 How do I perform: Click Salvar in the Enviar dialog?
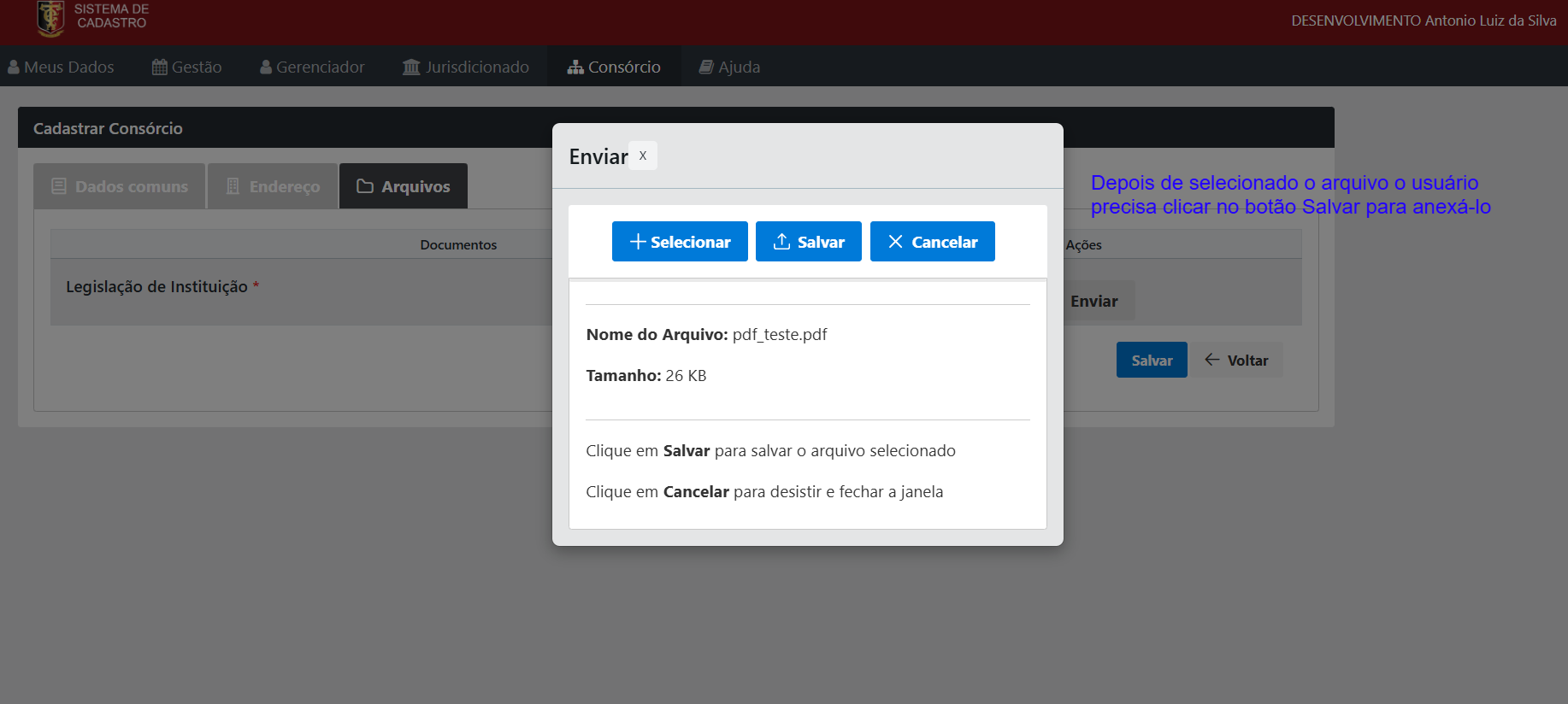pos(809,242)
